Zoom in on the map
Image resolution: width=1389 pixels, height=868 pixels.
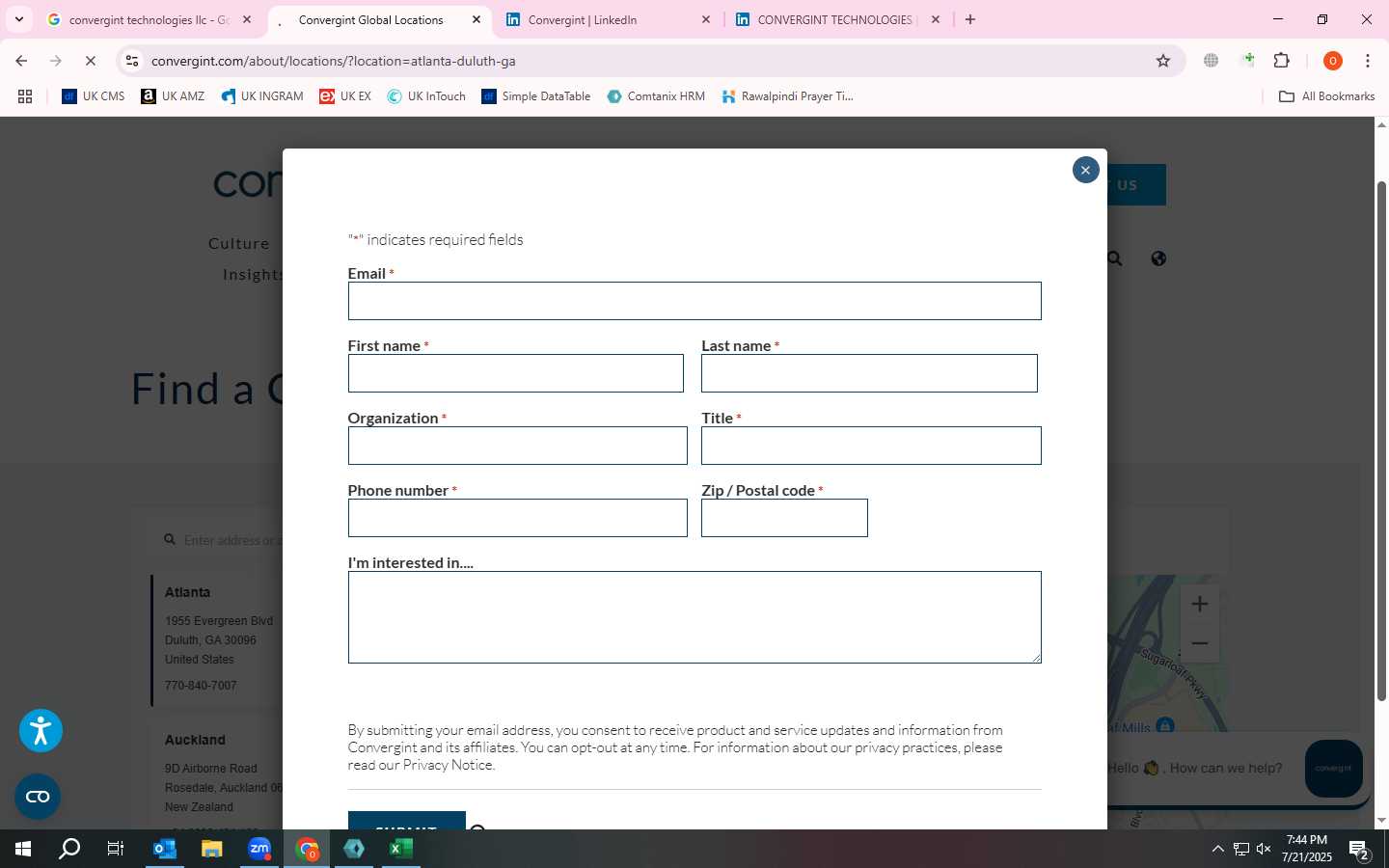[x=1199, y=604]
